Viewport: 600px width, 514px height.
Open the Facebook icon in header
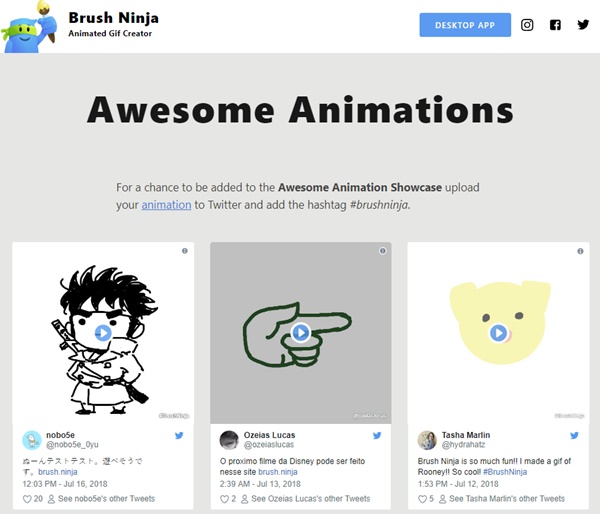(555, 25)
